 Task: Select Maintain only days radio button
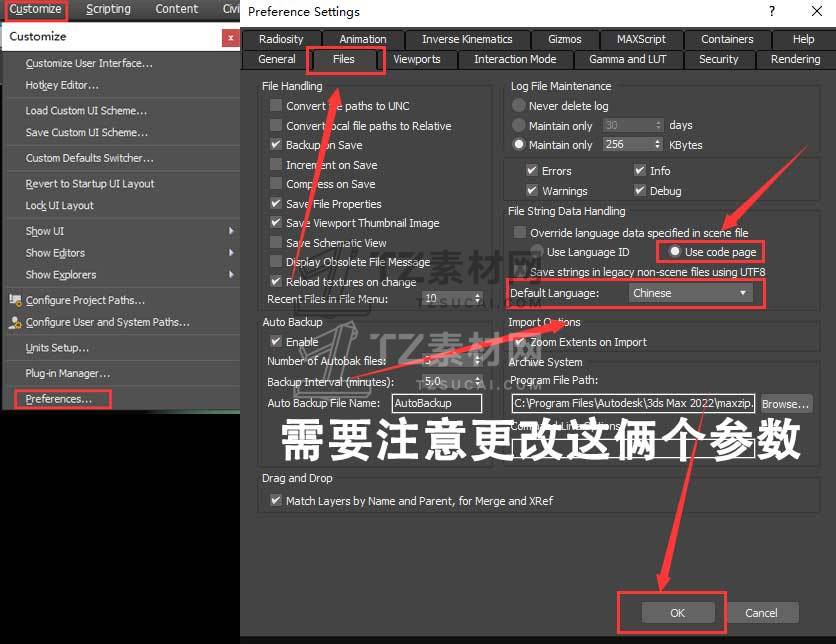518,125
